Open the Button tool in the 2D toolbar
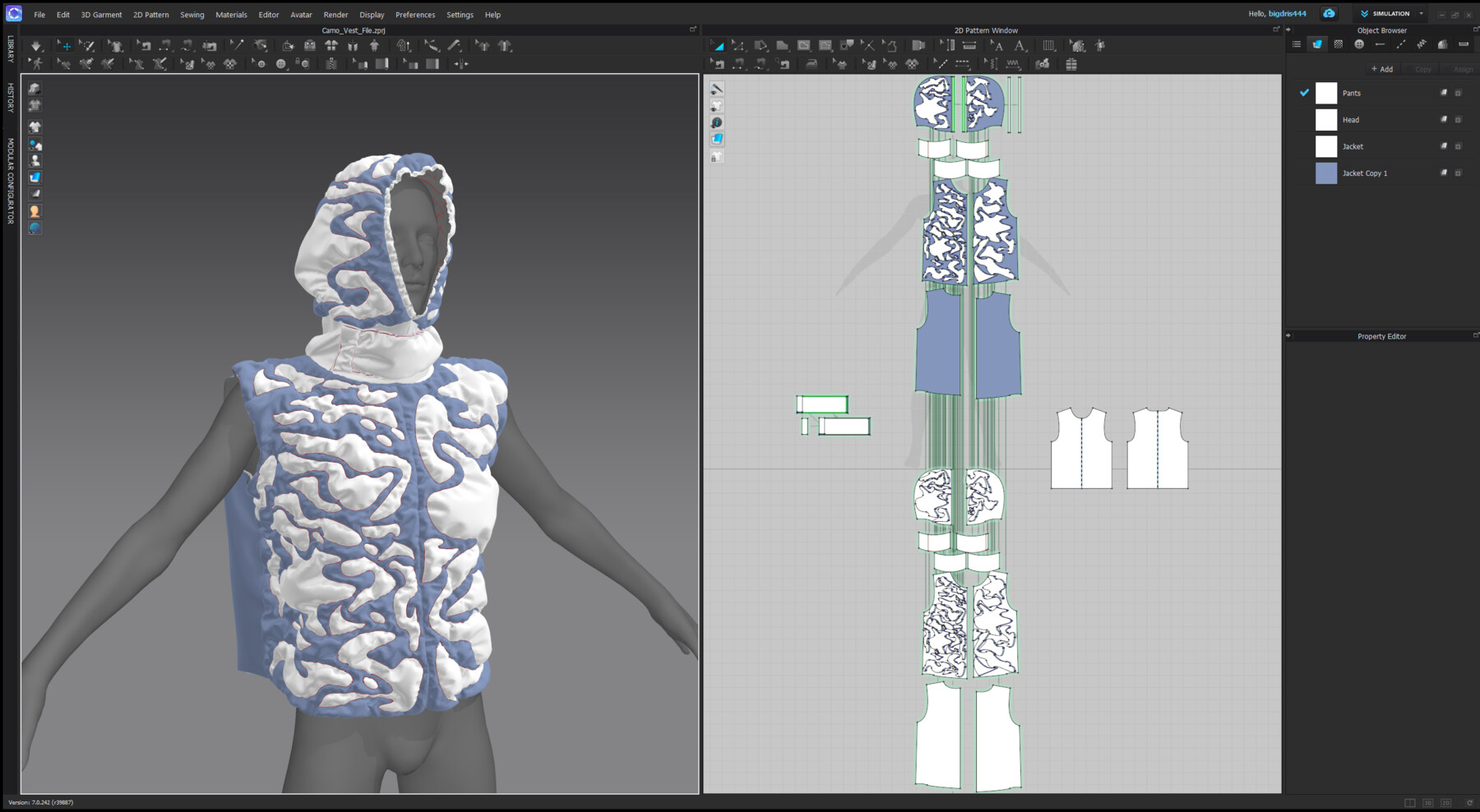1480x812 pixels. pyautogui.click(x=280, y=64)
